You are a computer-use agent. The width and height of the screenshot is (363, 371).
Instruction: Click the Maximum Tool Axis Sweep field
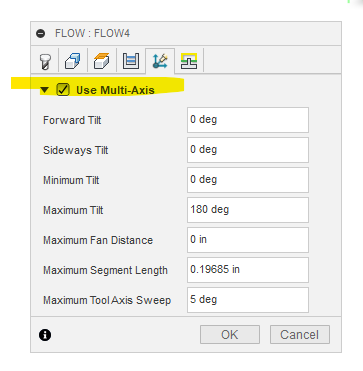point(248,300)
